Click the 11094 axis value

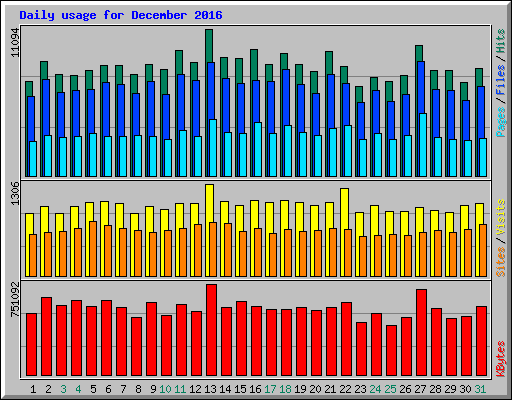tap(15, 42)
